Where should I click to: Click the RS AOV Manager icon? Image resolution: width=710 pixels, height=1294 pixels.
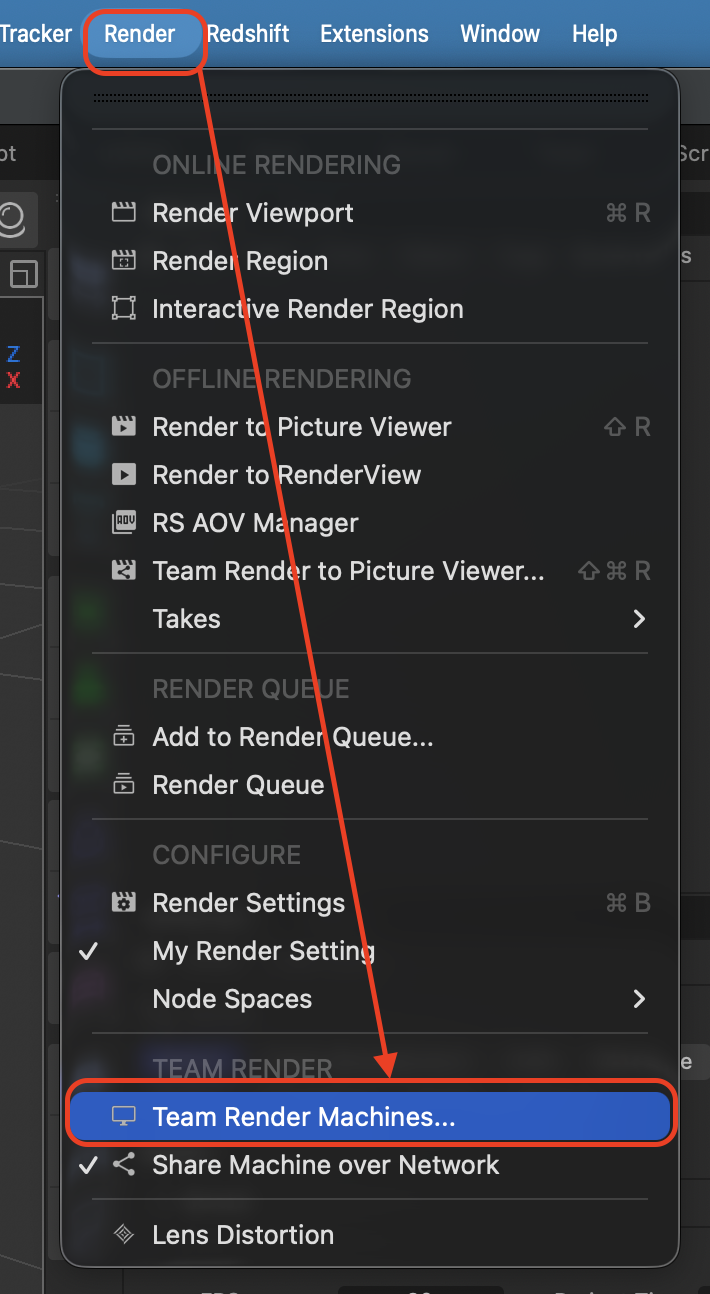point(124,522)
